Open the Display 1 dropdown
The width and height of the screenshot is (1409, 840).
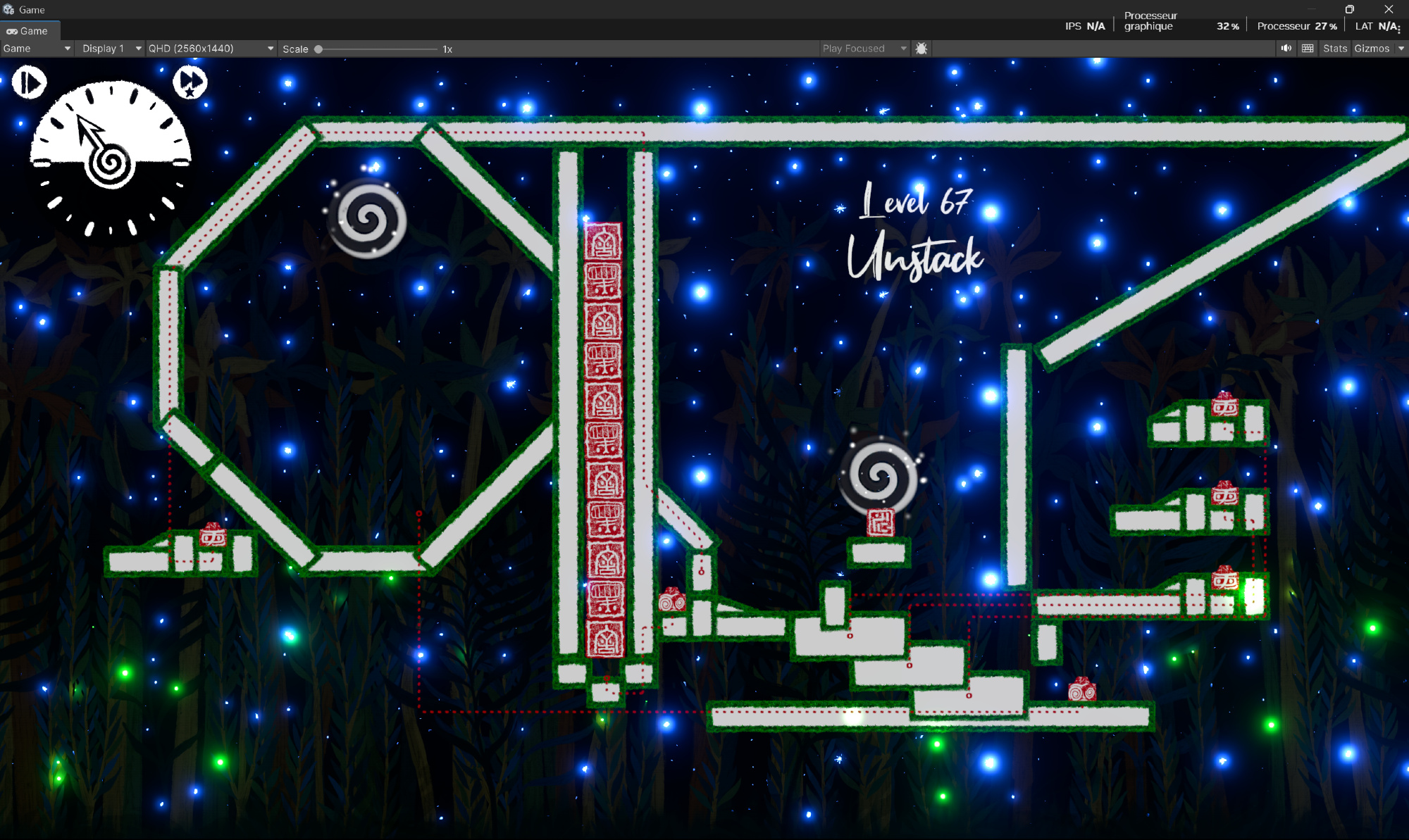pos(111,49)
